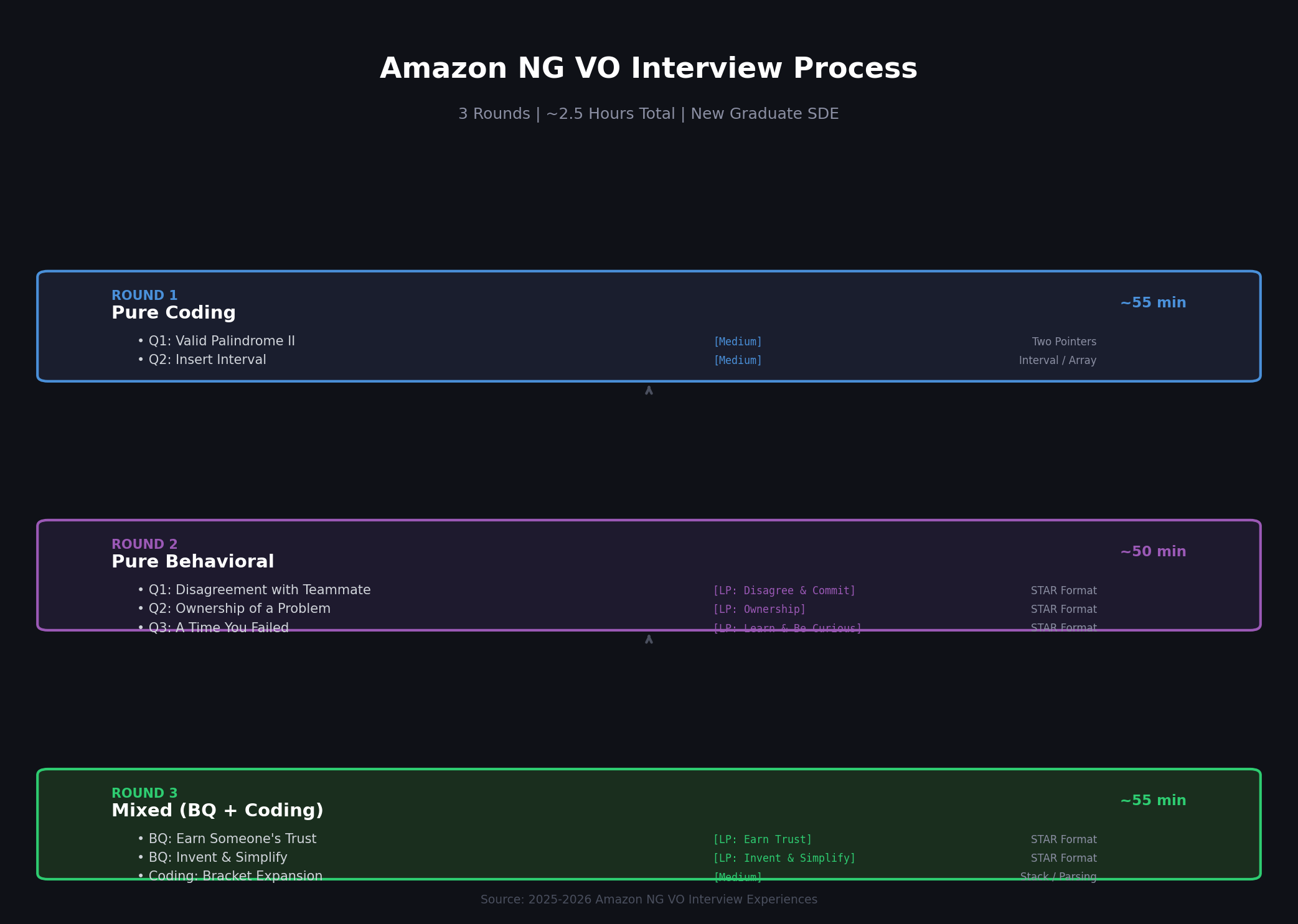Screen dimensions: 1298x924
Task: Click 'STAR Format' beside Earn Someone's Trust
Action: [1064, 839]
